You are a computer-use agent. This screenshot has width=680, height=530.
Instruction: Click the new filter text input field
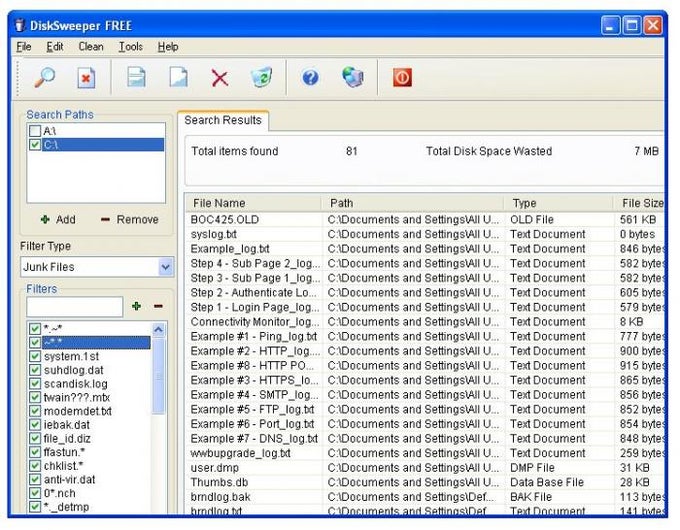tap(75, 307)
